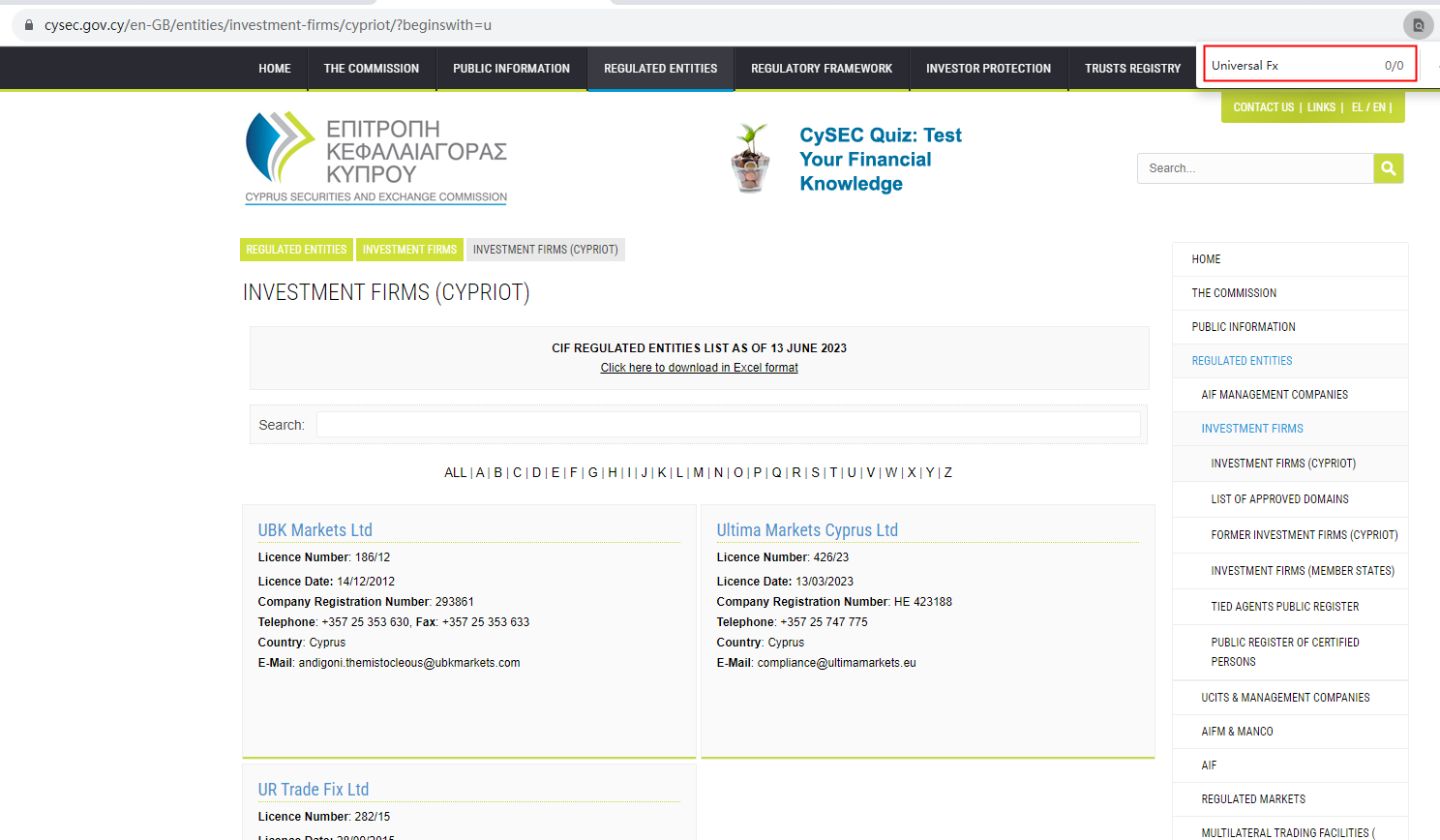
Task: Click the address bar padlock icon
Action: (x=29, y=25)
